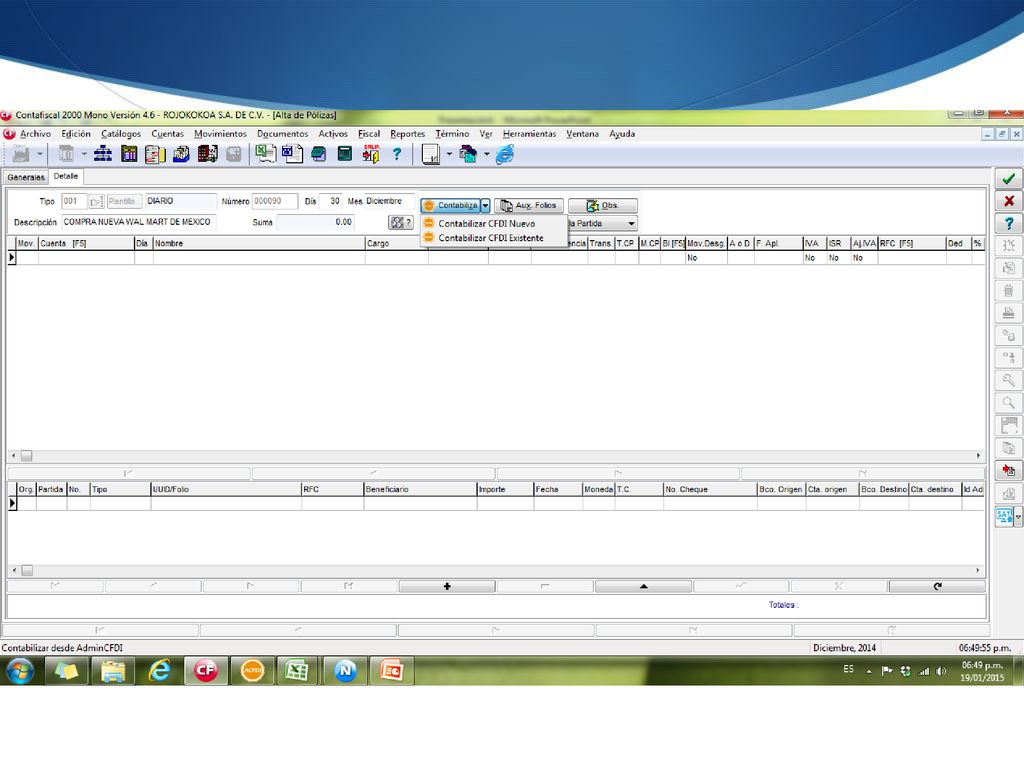Click the teal cash register toolbar icon
1024x768 pixels.
(319, 154)
